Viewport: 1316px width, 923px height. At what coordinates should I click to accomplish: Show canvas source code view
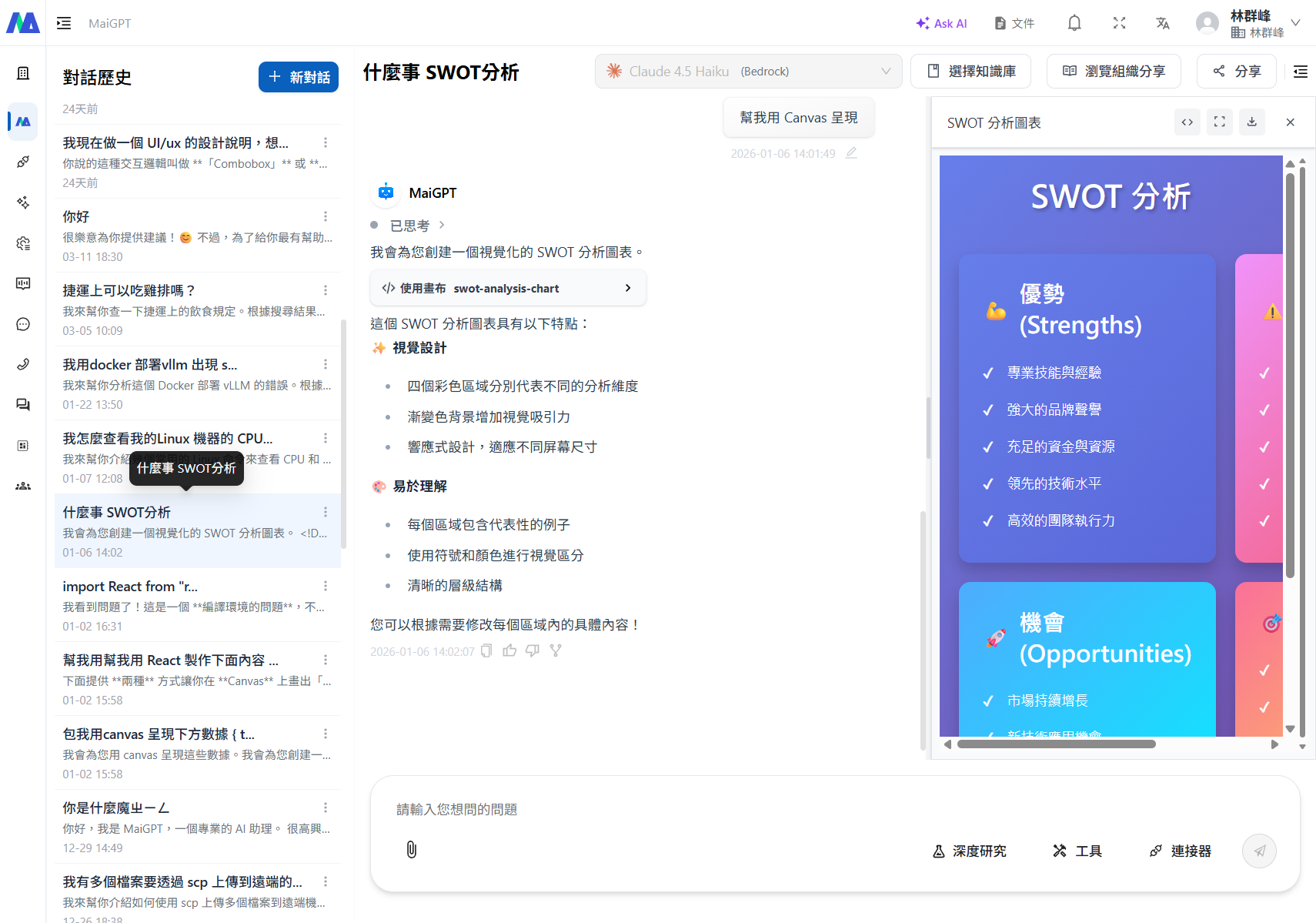pos(1187,122)
